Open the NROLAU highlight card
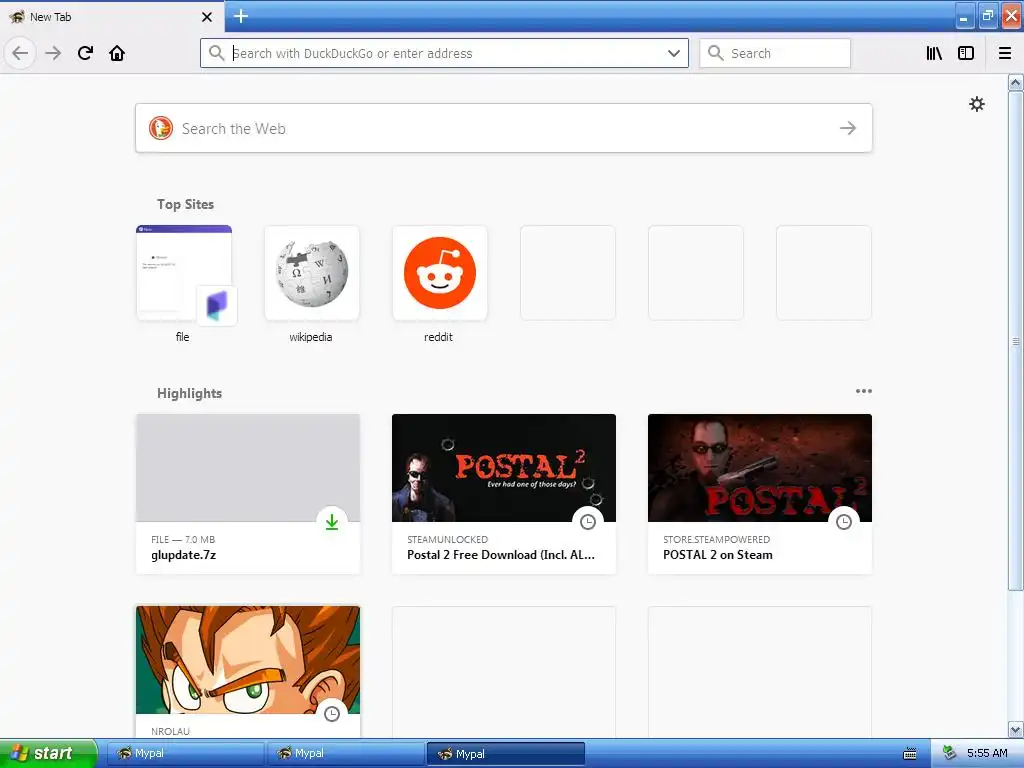The image size is (1024, 768). coord(248,671)
